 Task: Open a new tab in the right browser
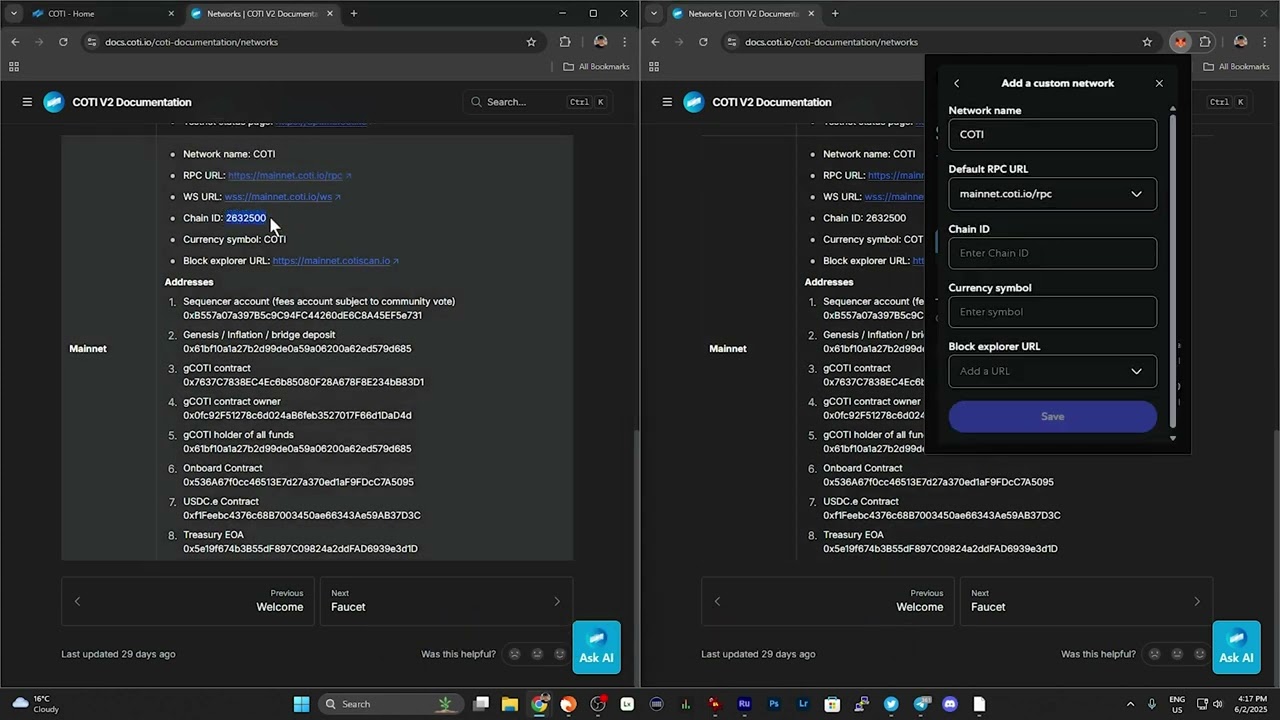click(835, 13)
